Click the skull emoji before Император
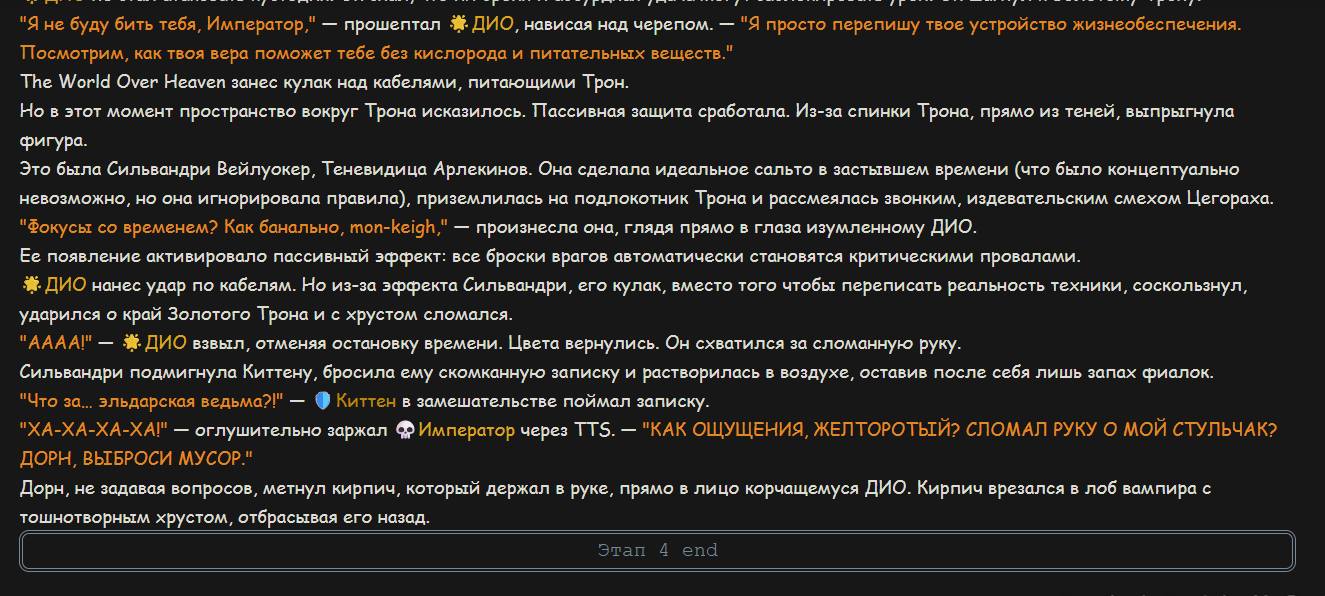Viewport: 1325px width, 596px height. coord(404,431)
